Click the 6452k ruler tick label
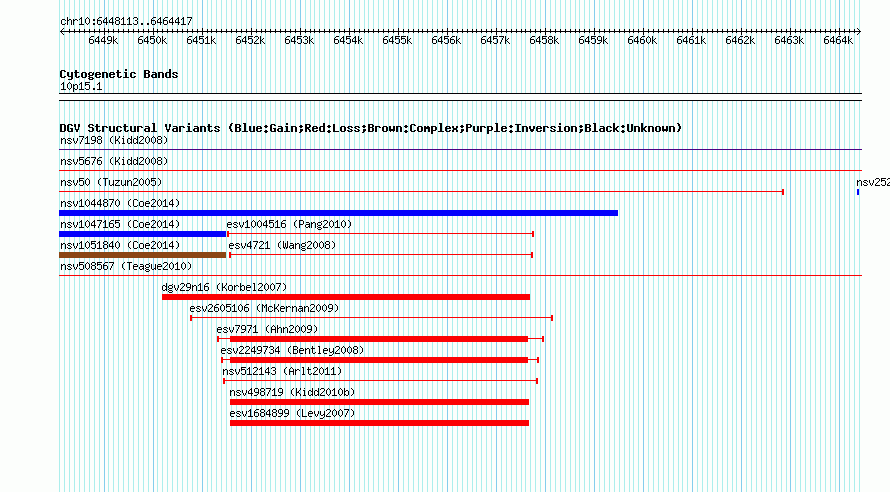This screenshot has height=492, width=890. tap(250, 40)
